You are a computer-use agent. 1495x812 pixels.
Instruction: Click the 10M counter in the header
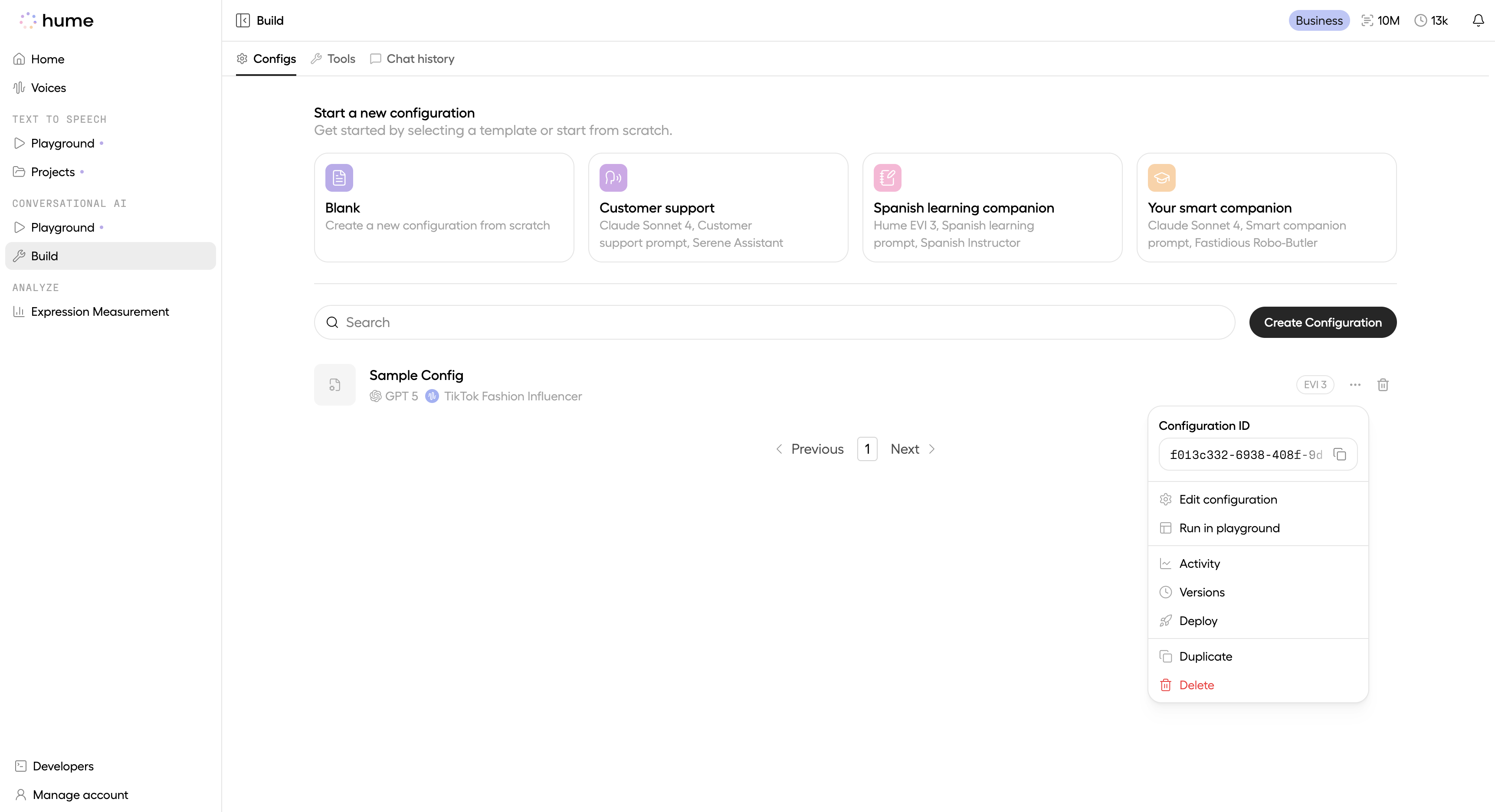point(1380,20)
